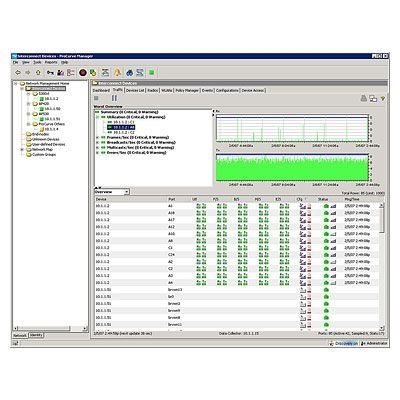Switch to the Policy Manager tab
Image resolution: width=400 pixels, height=400 pixels.
(187, 90)
